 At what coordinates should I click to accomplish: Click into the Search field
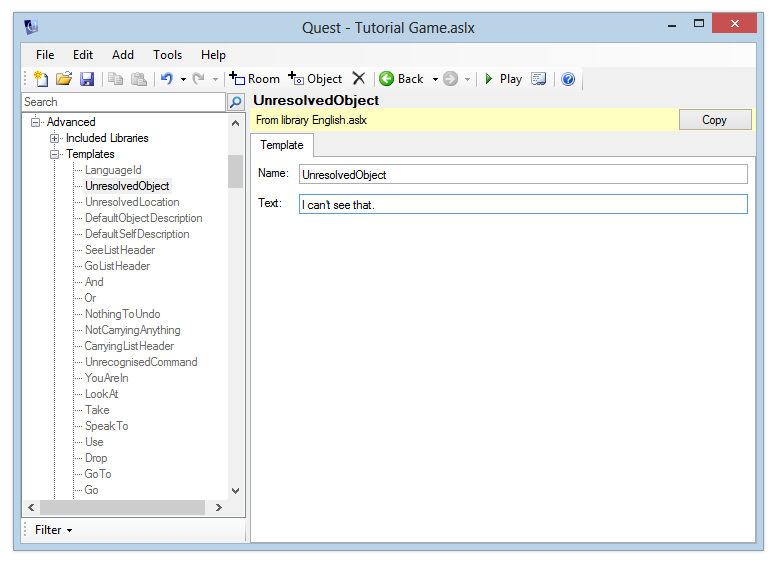tap(124, 102)
